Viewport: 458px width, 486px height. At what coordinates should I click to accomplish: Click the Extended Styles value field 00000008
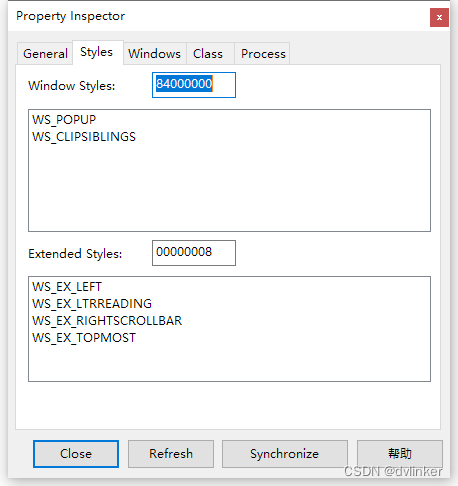(194, 253)
